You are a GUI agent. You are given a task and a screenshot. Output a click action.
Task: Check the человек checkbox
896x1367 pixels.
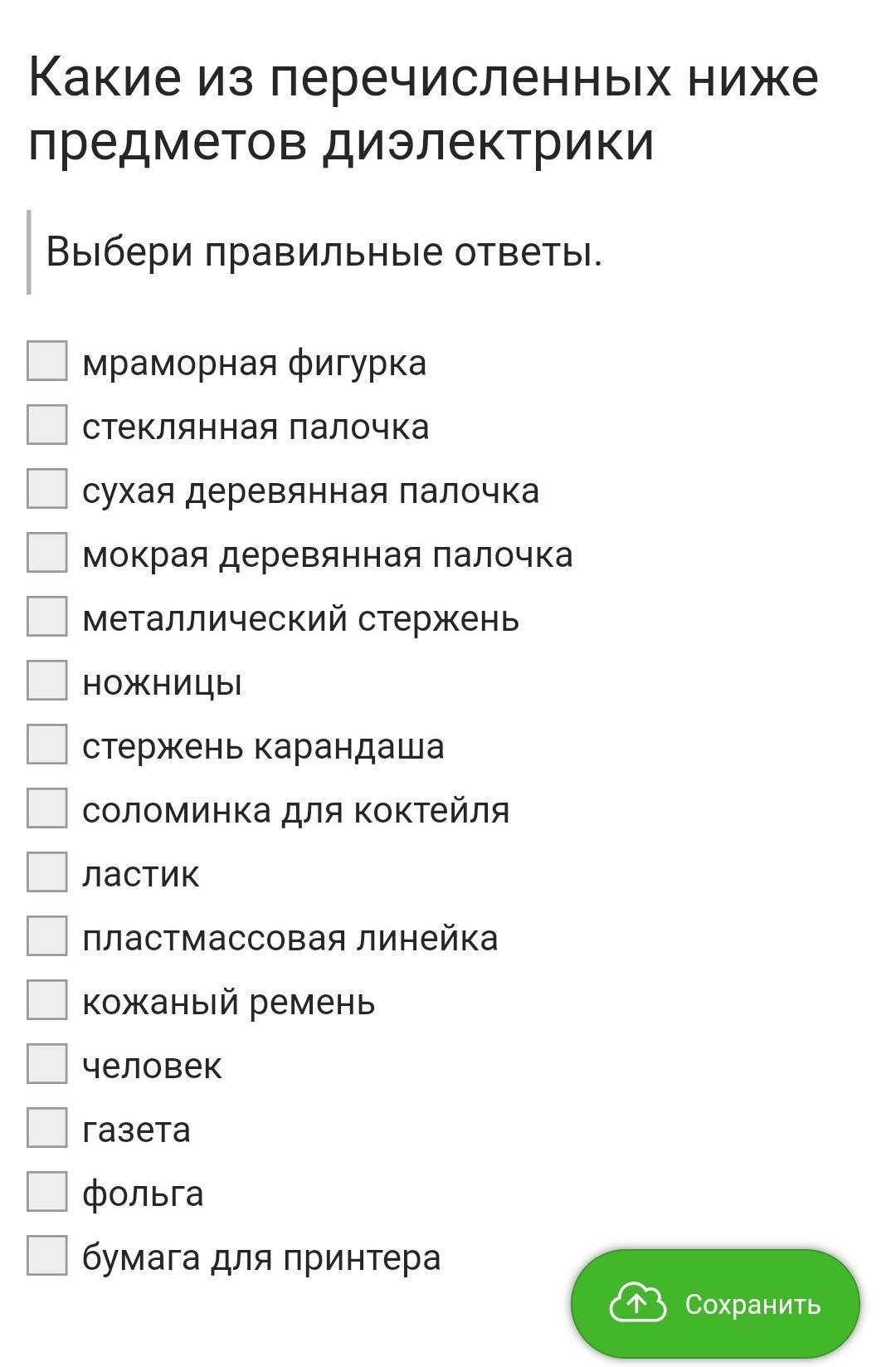pyautogui.click(x=46, y=1063)
